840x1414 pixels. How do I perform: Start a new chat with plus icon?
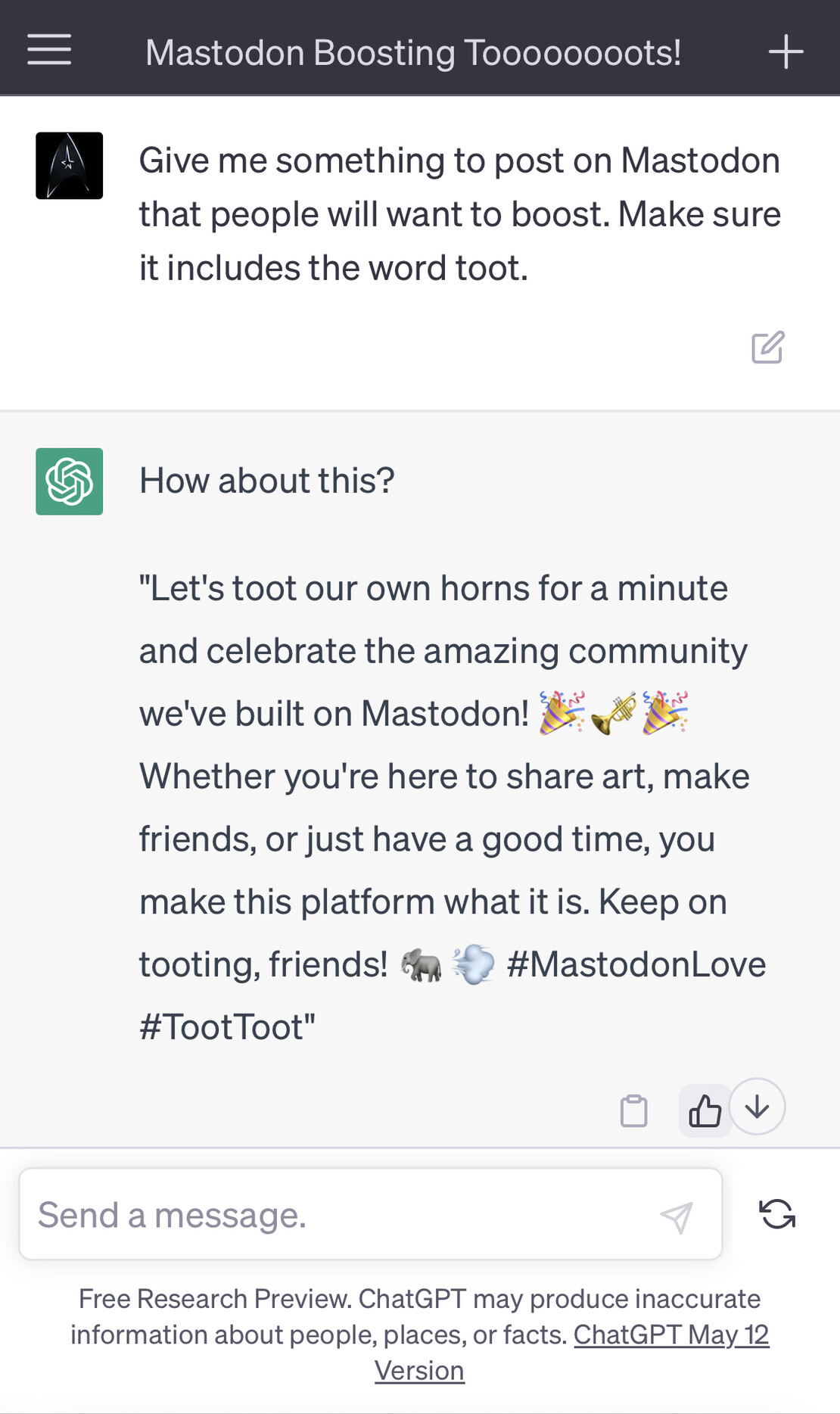coord(786,51)
